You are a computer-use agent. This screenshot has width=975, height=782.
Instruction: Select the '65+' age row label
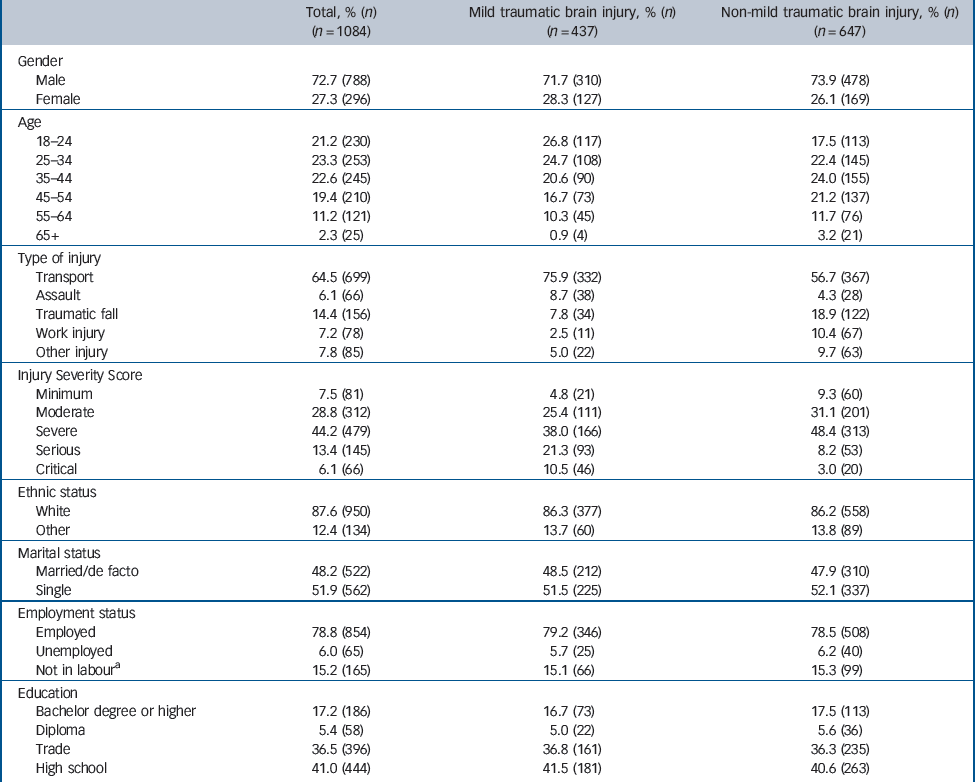[48, 237]
